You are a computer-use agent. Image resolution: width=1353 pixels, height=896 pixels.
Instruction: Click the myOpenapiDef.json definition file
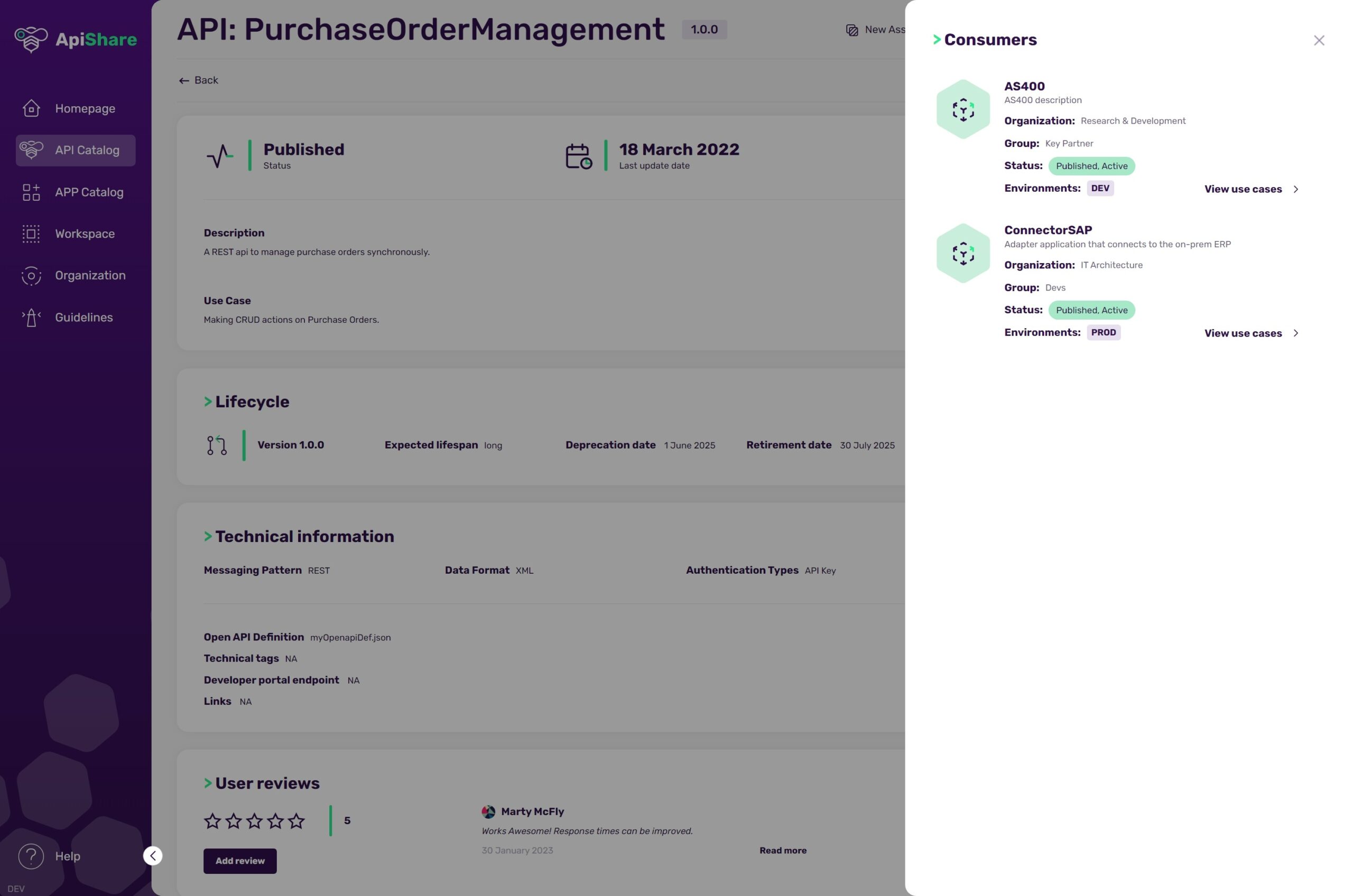pos(350,638)
